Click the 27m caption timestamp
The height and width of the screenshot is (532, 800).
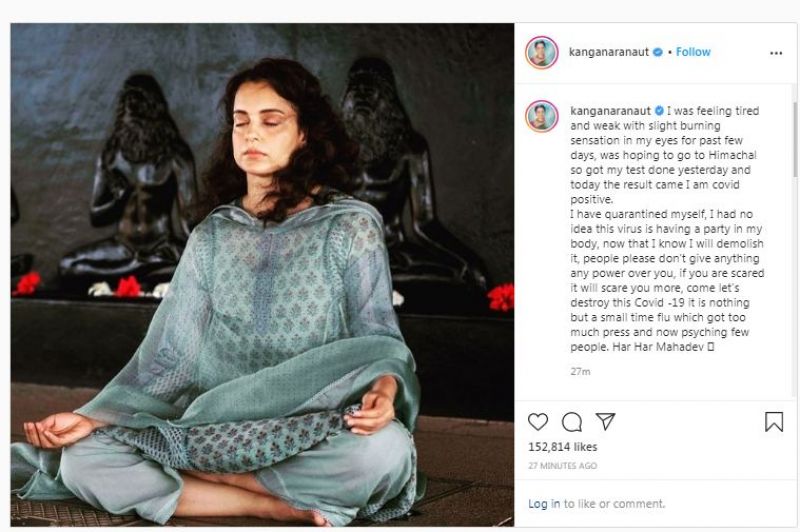pos(580,372)
